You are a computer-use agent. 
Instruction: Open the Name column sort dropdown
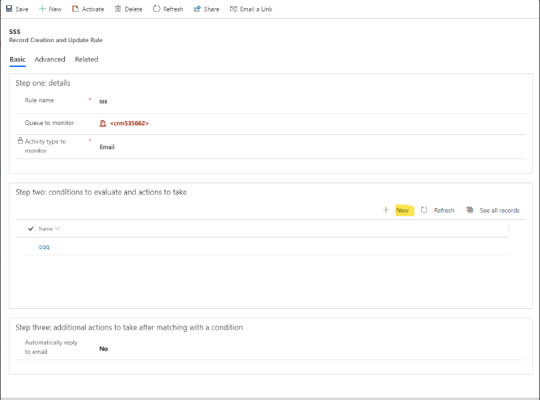[x=58, y=228]
